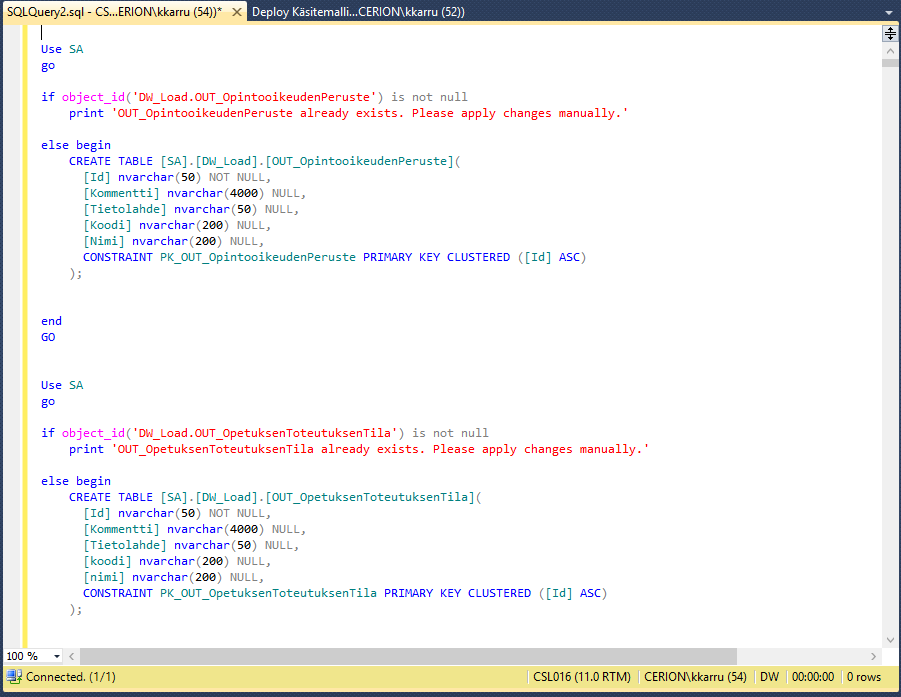Click the CREATE TABLE OUT_OpintooikeudenPeruste line
The width and height of the screenshot is (901, 697).
pyautogui.click(x=265, y=161)
